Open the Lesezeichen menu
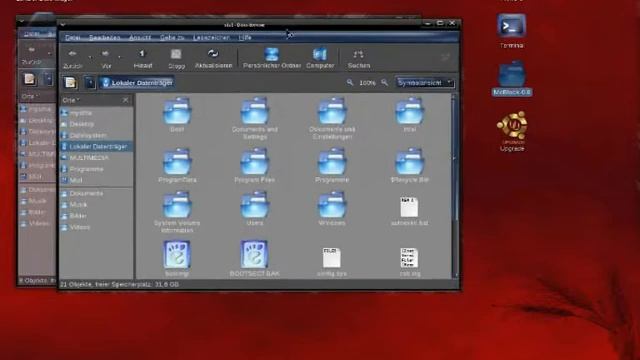The height and width of the screenshot is (360, 640). [x=211, y=37]
